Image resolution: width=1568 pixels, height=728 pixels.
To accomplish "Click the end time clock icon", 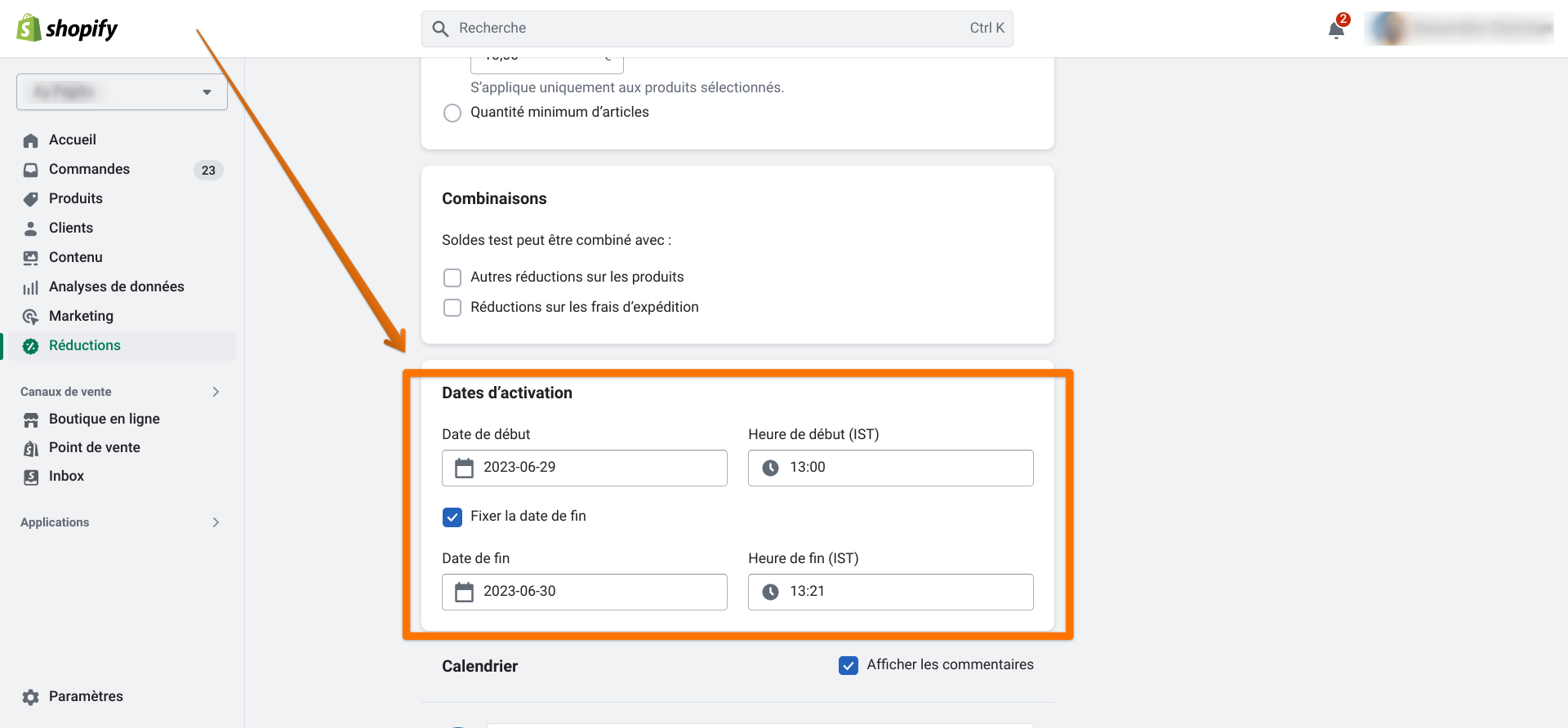I will (x=770, y=592).
